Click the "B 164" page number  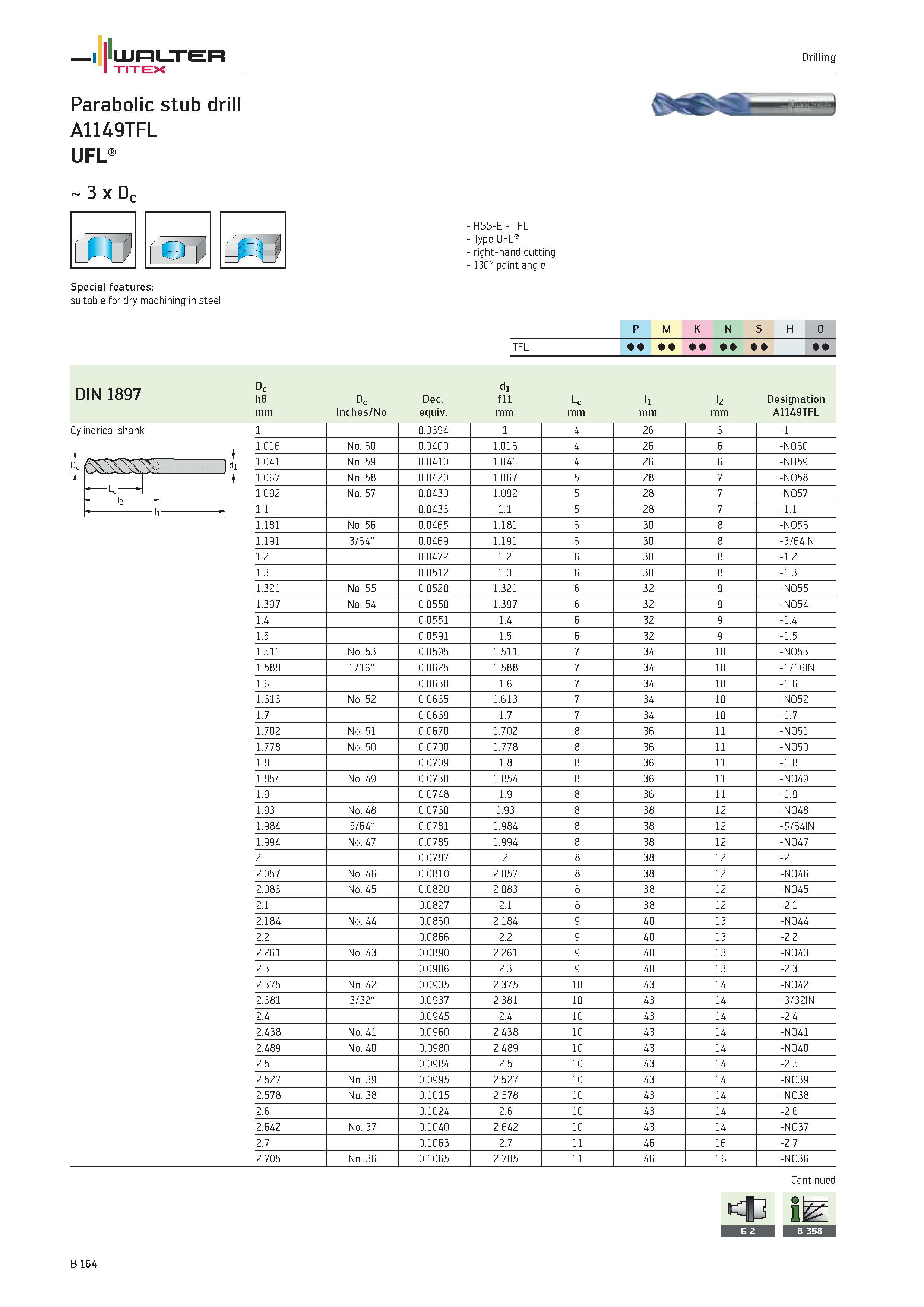[x=84, y=1264]
